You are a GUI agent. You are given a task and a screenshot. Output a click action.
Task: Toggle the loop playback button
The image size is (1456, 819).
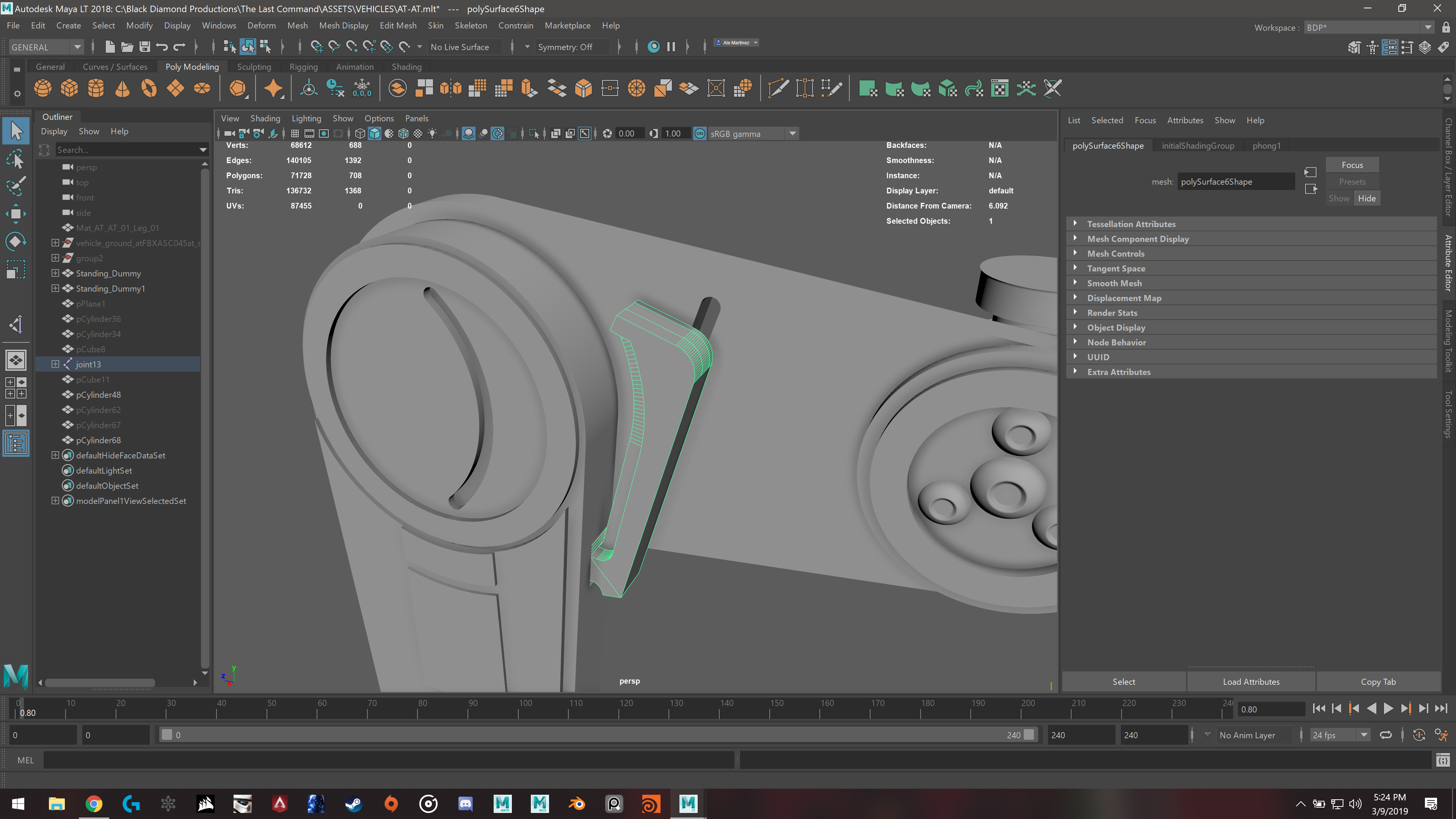click(x=1386, y=735)
